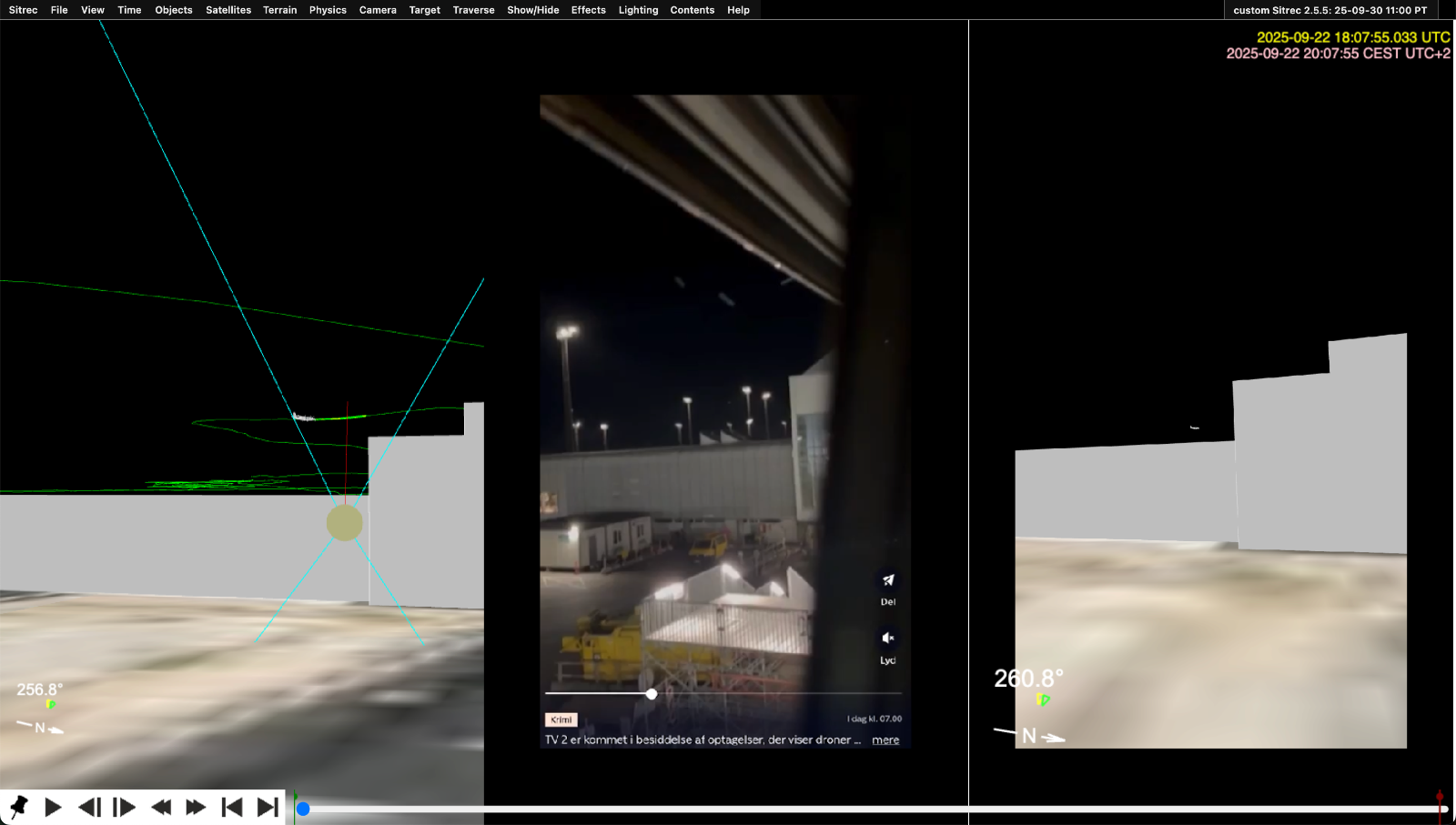
Task: Expand the Camera menu
Action: 378,10
